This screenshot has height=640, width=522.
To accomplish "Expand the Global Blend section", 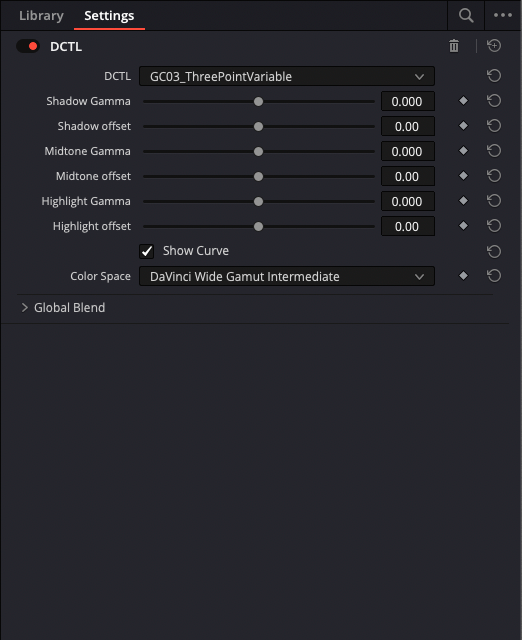I will coord(24,307).
